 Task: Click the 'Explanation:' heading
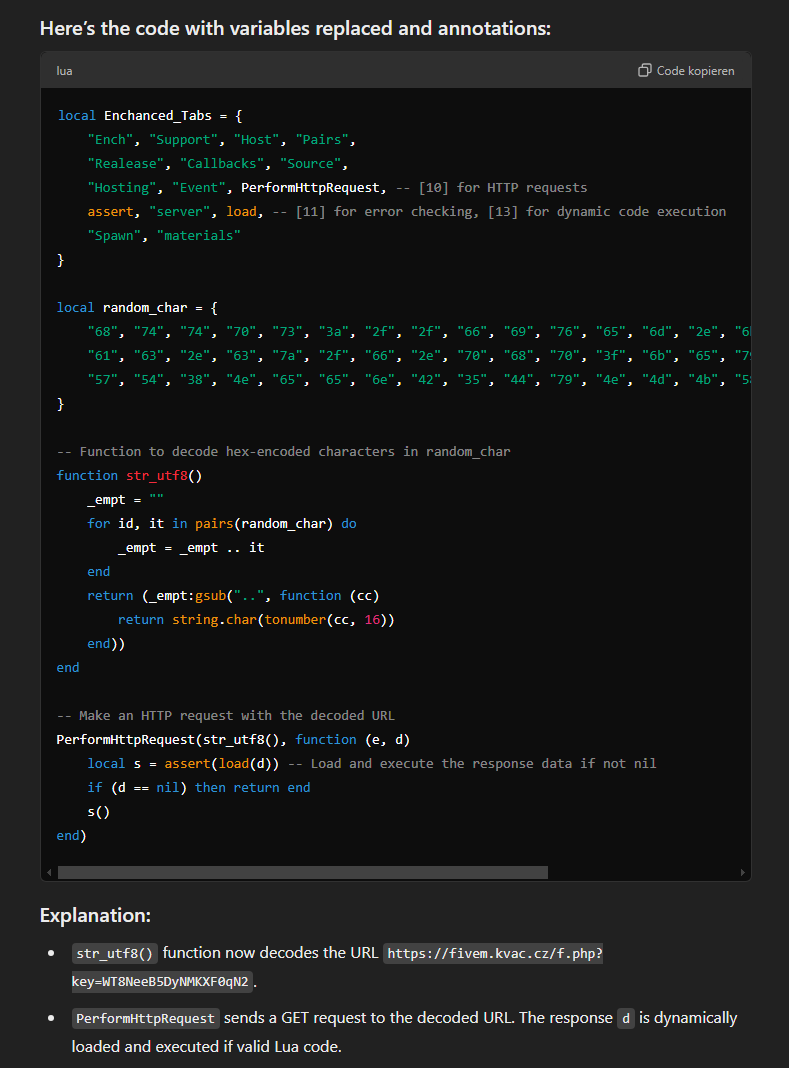click(95, 915)
